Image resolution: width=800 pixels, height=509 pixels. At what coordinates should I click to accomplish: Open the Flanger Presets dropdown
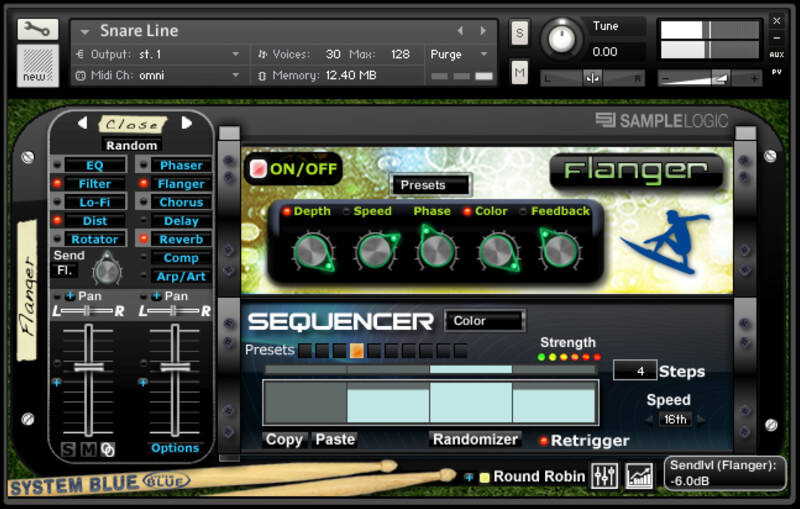tap(430, 185)
